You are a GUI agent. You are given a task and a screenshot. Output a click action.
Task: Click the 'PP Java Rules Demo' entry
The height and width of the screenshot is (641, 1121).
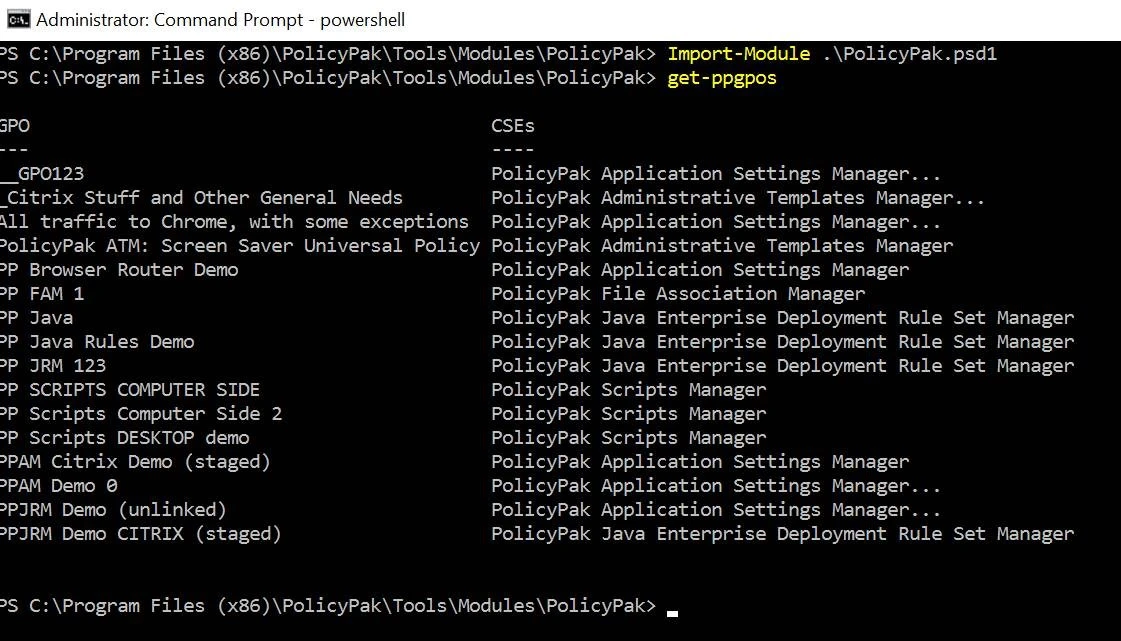coord(97,342)
